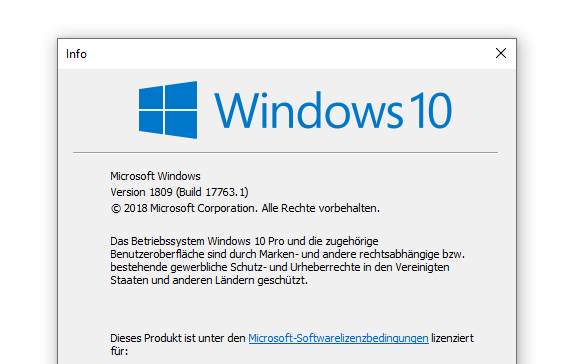This screenshot has width=584, height=364.
Task: Click the "lizenziert" word after the link
Action: (453, 338)
